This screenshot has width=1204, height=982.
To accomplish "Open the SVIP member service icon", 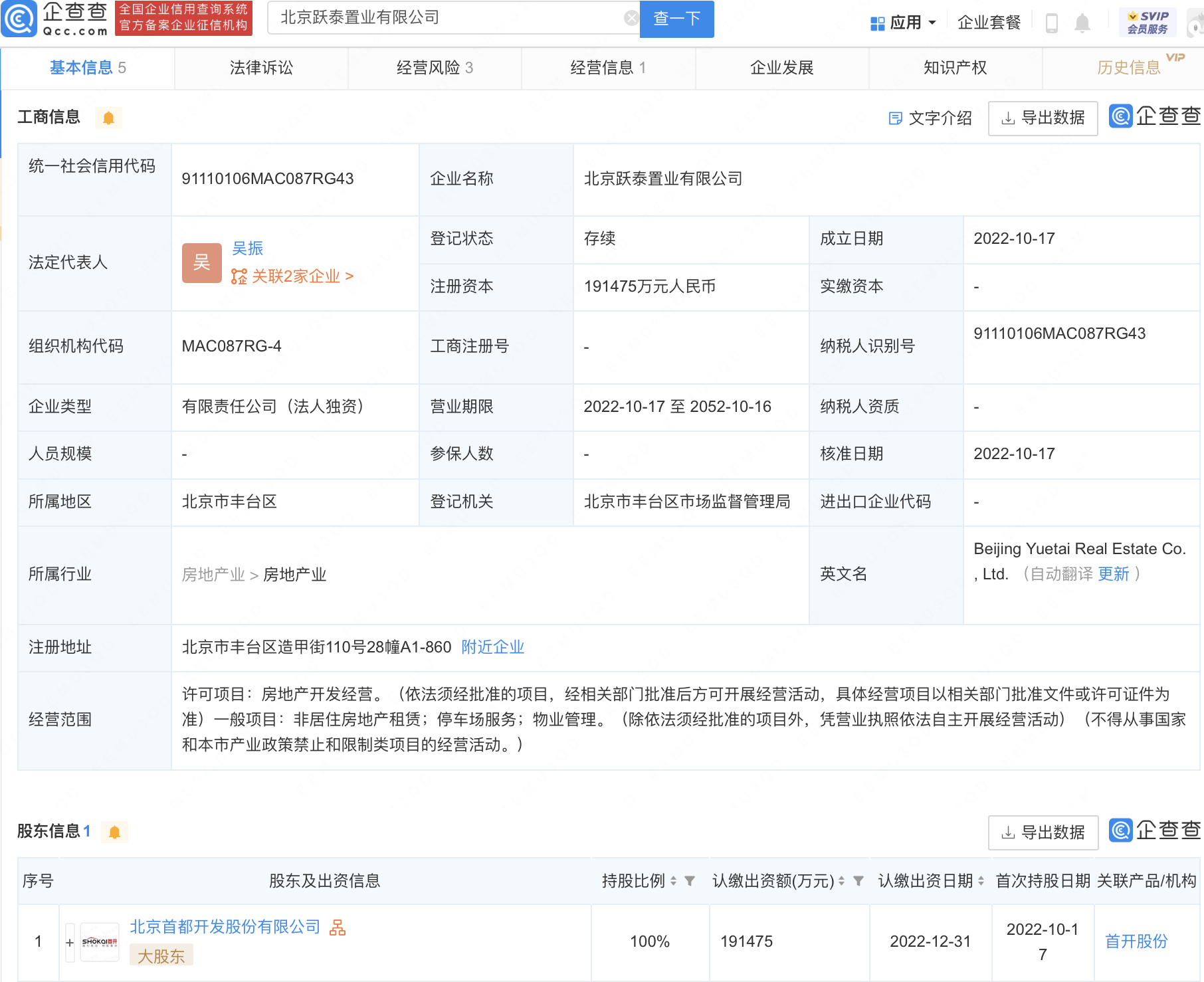I will point(1148,23).
